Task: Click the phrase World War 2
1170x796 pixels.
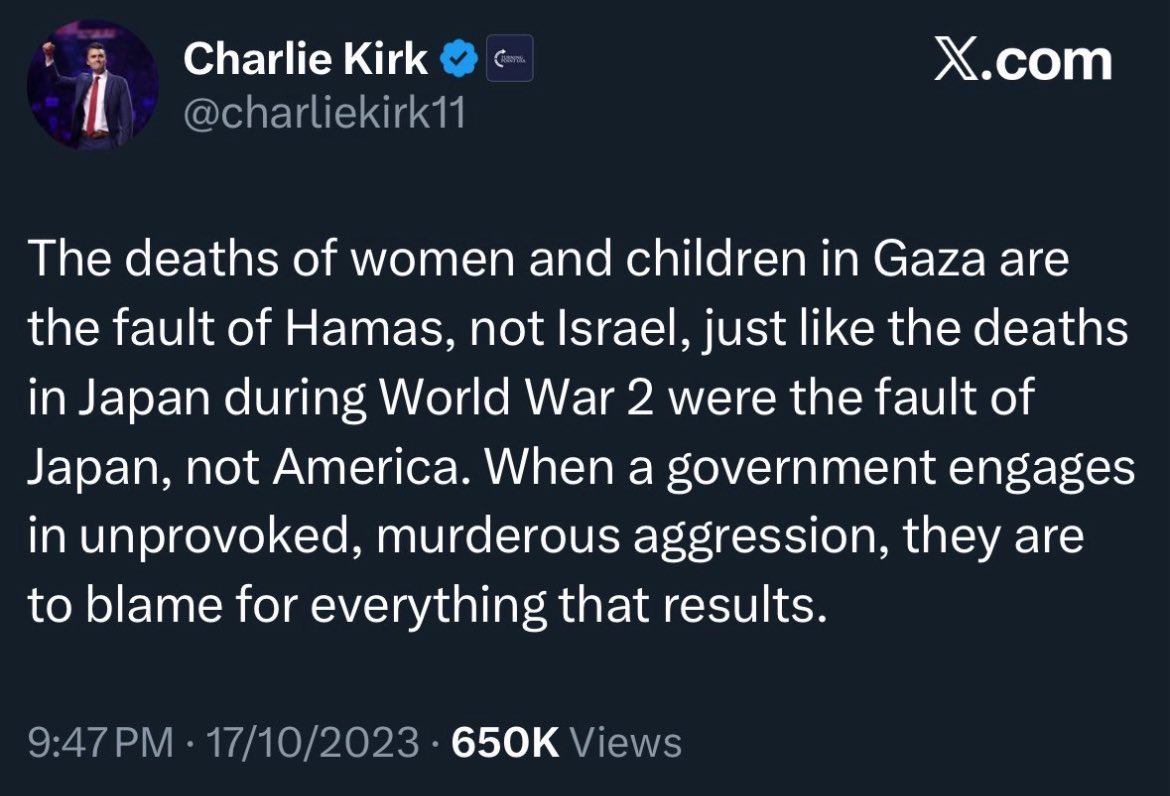Action: [x=518, y=398]
